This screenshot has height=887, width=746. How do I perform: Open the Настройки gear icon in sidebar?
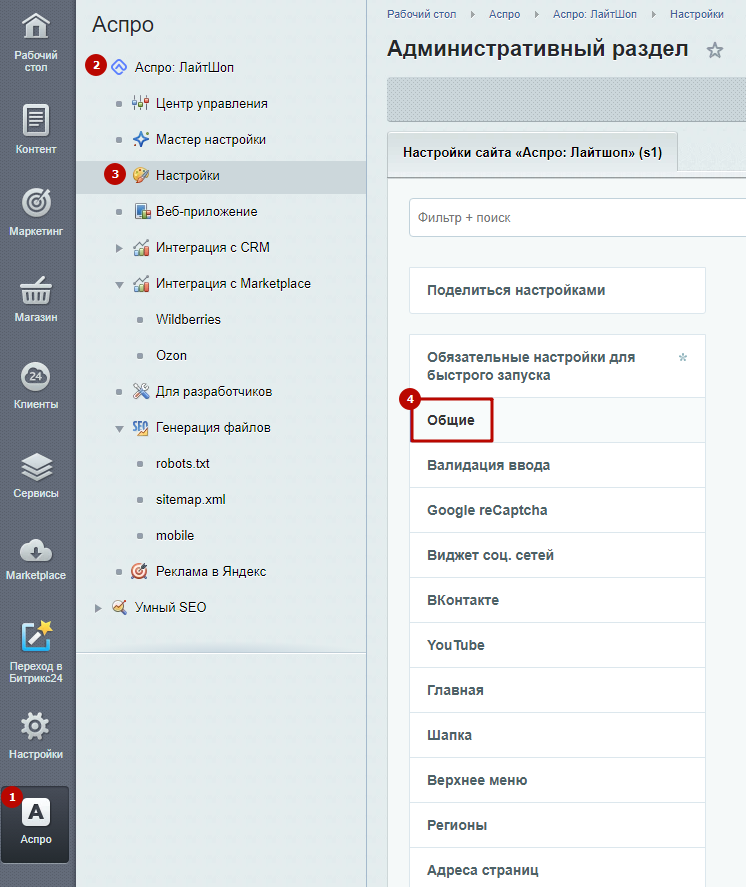pos(35,726)
